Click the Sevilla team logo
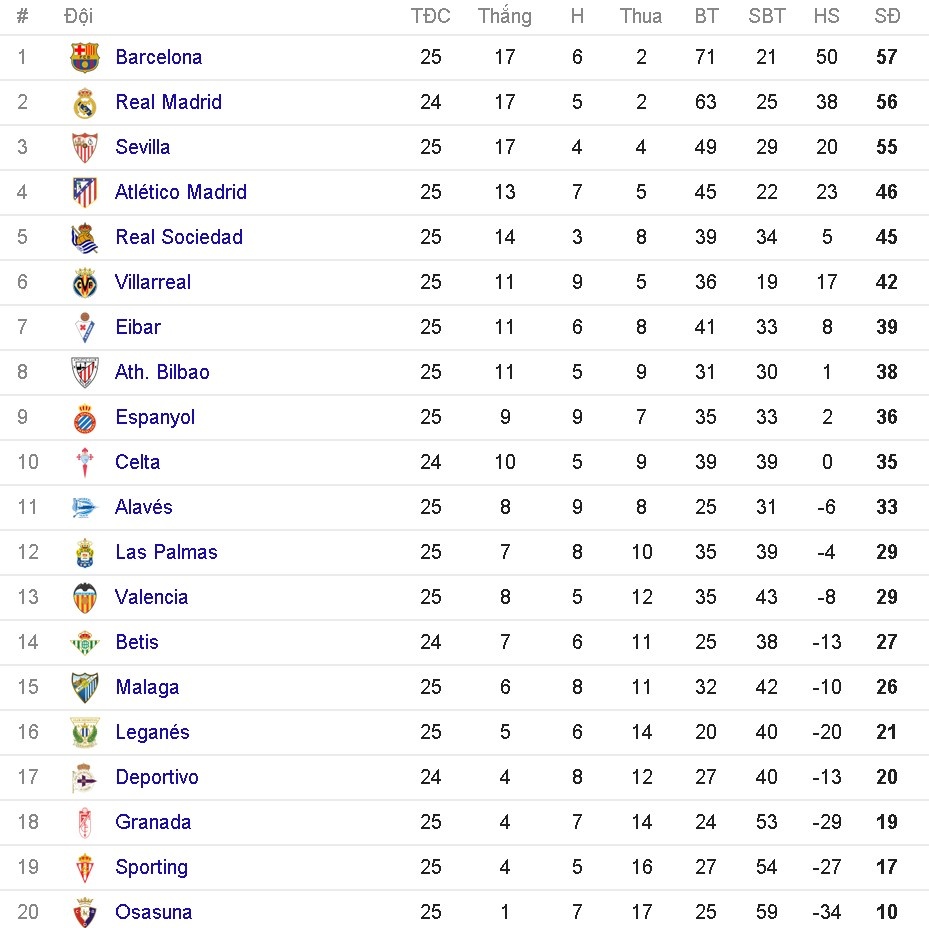The image size is (929, 928). (85, 147)
